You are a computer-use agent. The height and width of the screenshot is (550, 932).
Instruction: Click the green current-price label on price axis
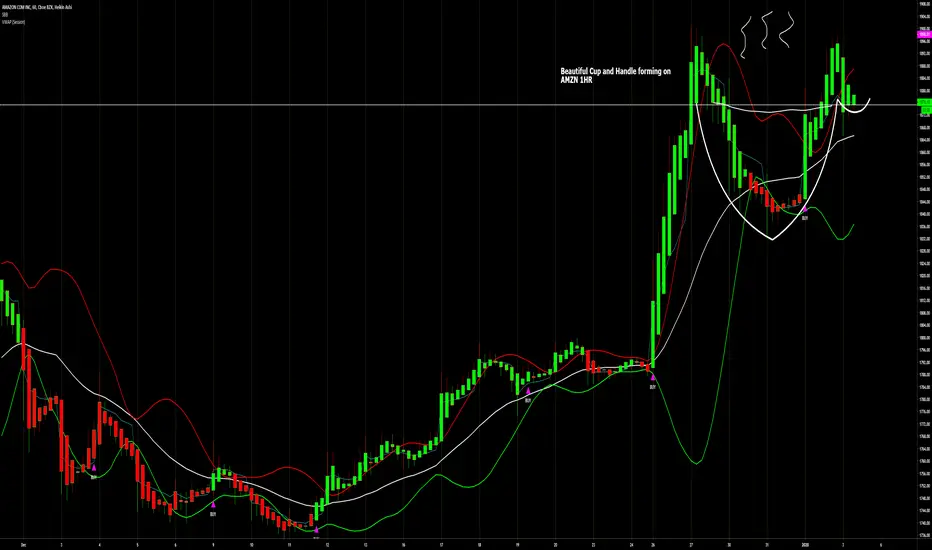pyautogui.click(x=924, y=102)
